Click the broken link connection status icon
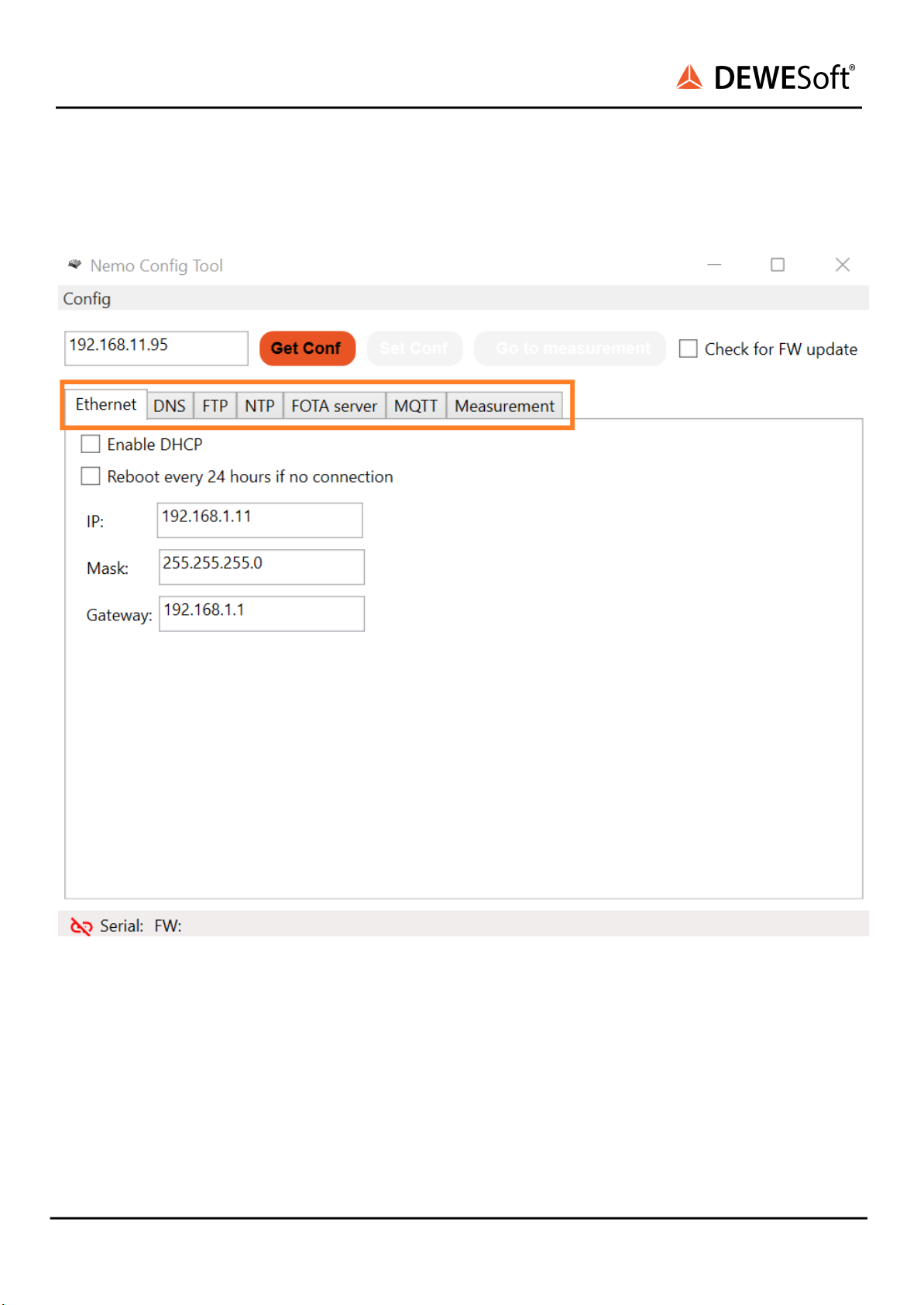Screen dimensions: 924x1305 tap(81, 926)
